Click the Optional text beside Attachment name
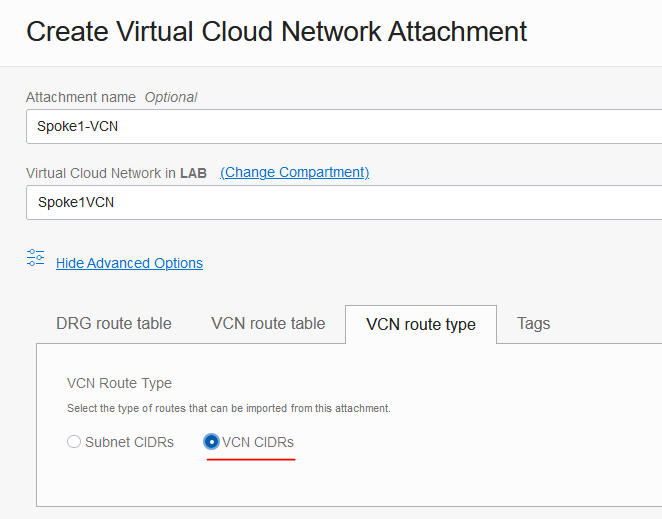This screenshot has height=519, width=662. tap(171, 97)
